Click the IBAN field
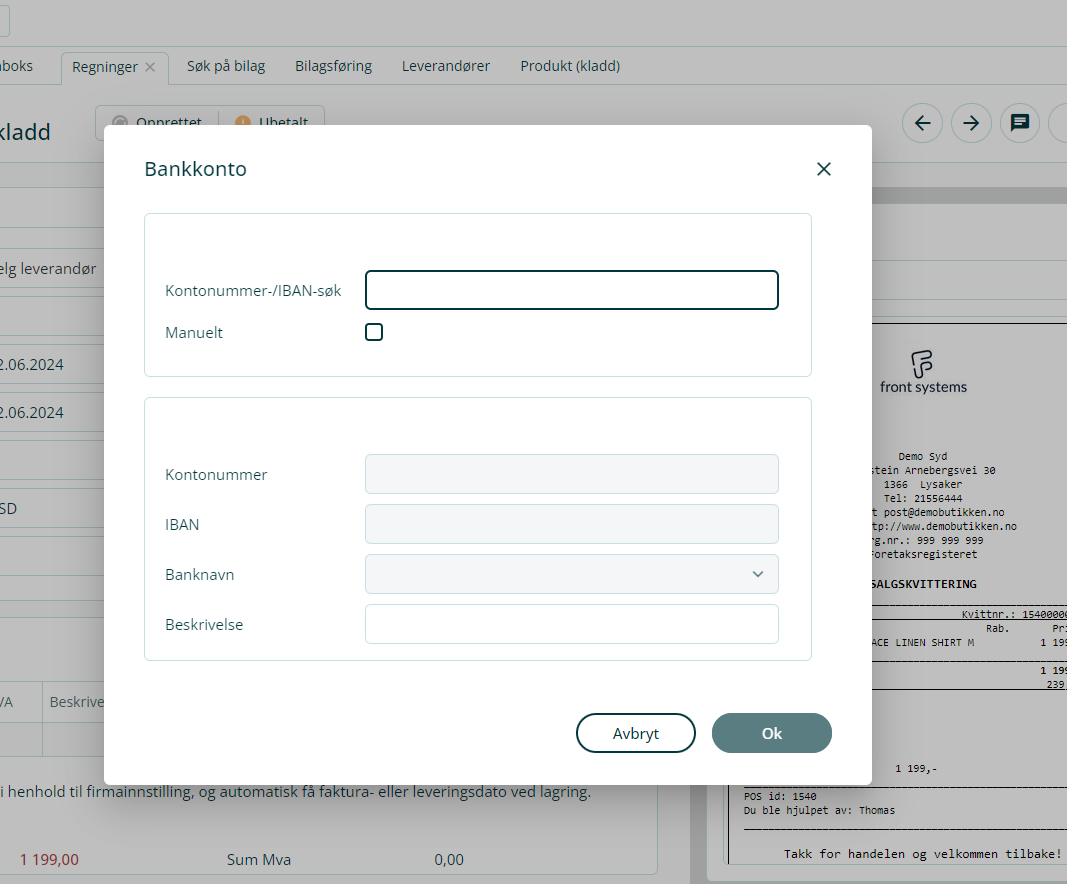Image resolution: width=1067 pixels, height=884 pixels. pyautogui.click(x=571, y=524)
